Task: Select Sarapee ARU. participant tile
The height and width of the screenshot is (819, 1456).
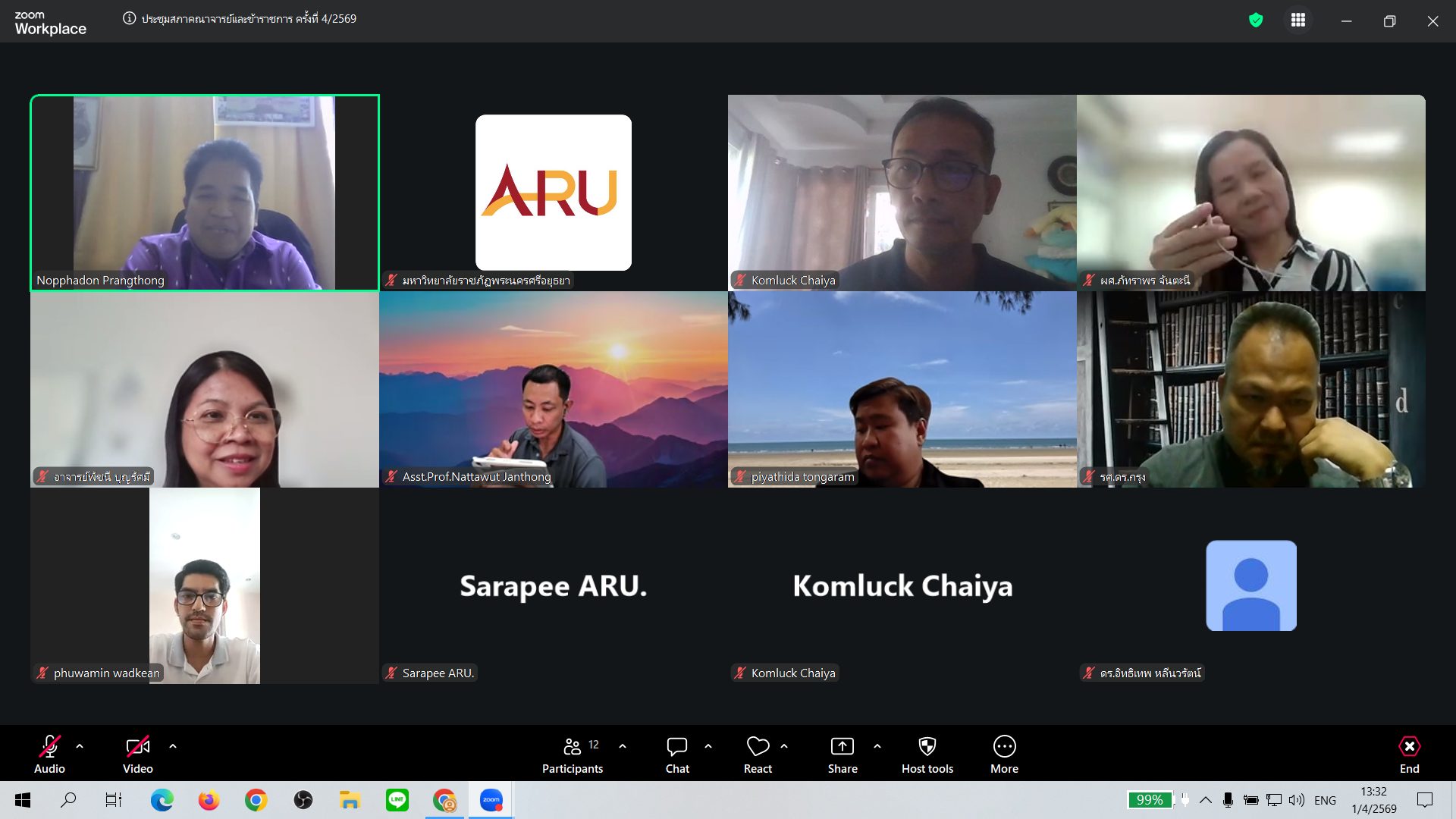Action: [554, 585]
